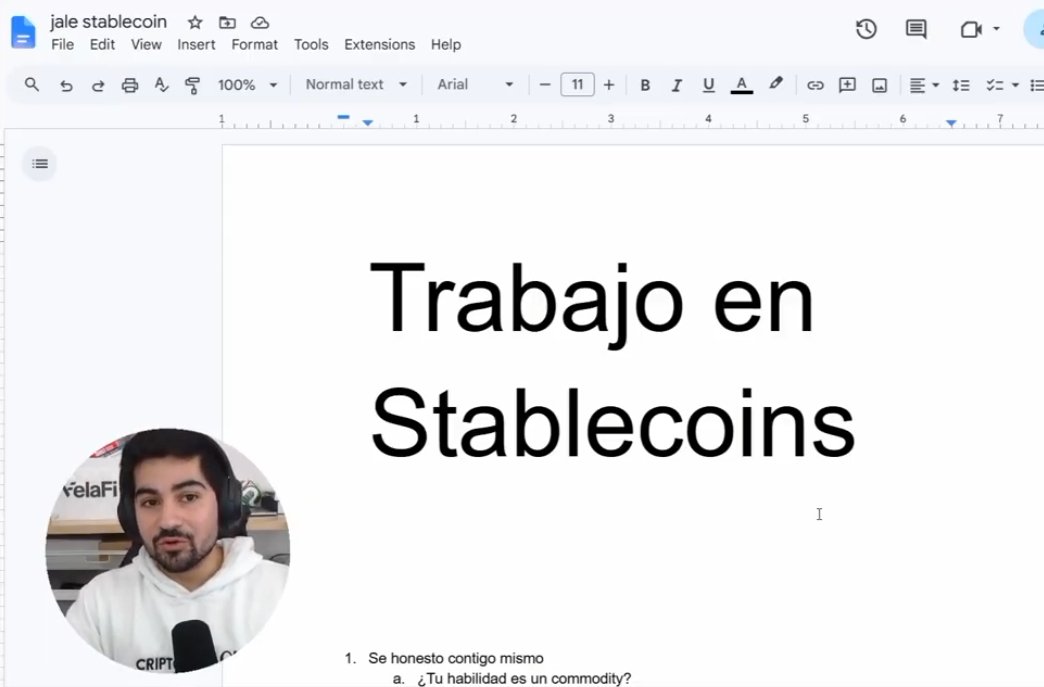1044x687 pixels.
Task: Open the Help menu
Action: click(x=445, y=45)
